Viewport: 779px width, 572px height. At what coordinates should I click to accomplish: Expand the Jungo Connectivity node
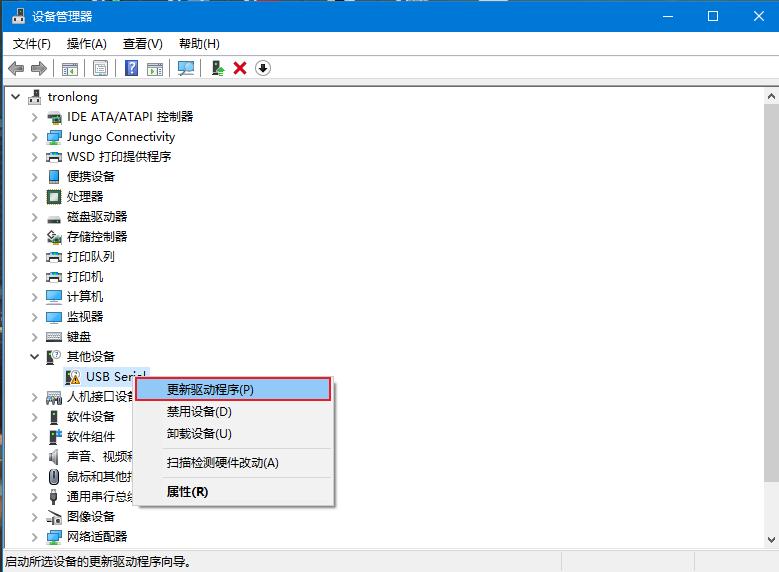click(34, 137)
